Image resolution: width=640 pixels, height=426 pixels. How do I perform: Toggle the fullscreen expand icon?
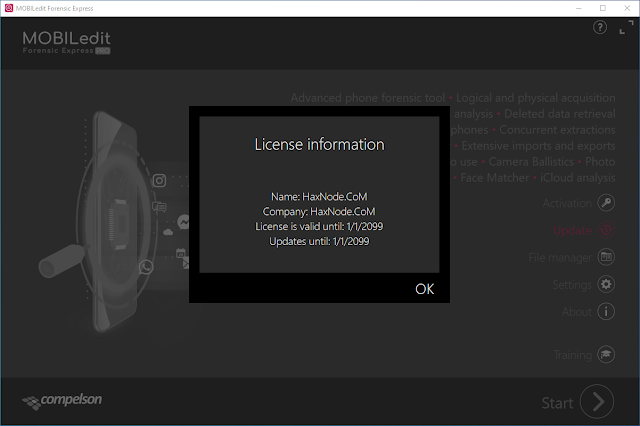(627, 27)
